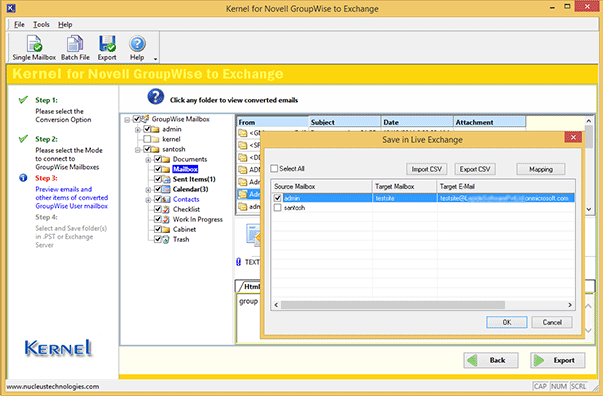The image size is (603, 396).
Task: Click the toolbar overflow arrow beside Help
Action: pos(155,59)
